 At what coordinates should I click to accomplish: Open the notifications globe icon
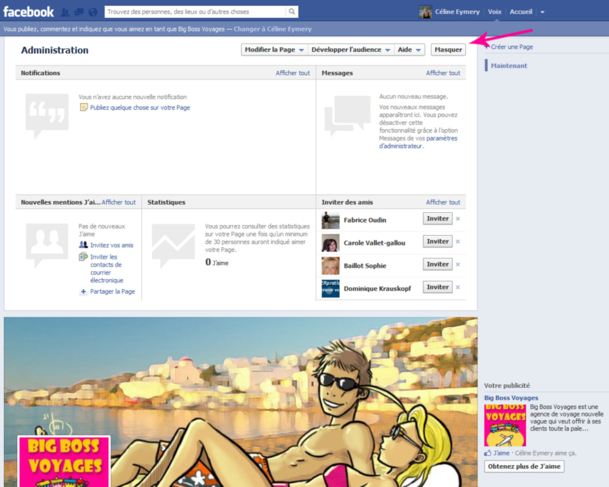coord(93,12)
